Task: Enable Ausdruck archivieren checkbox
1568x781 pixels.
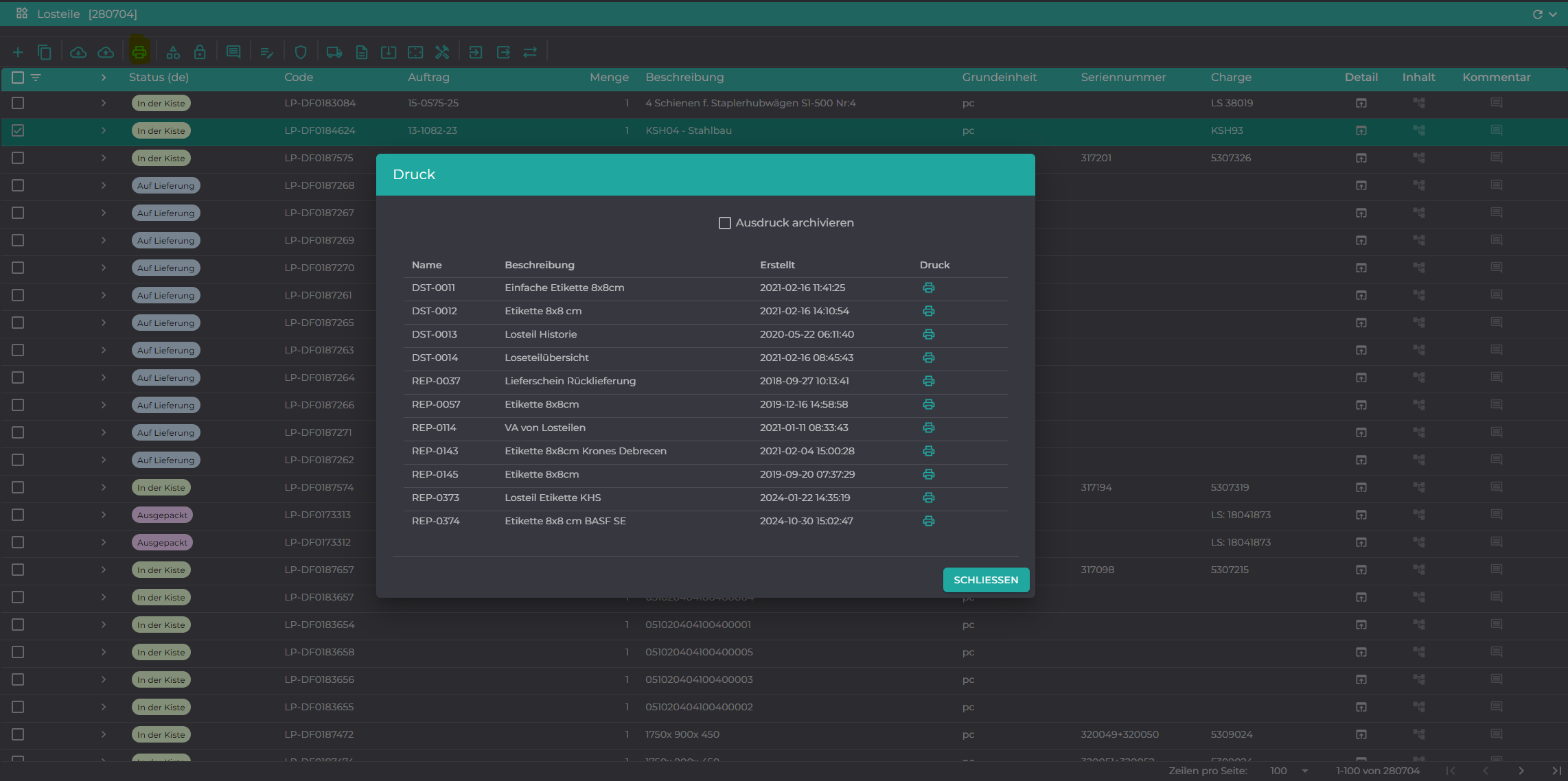Action: pos(725,223)
